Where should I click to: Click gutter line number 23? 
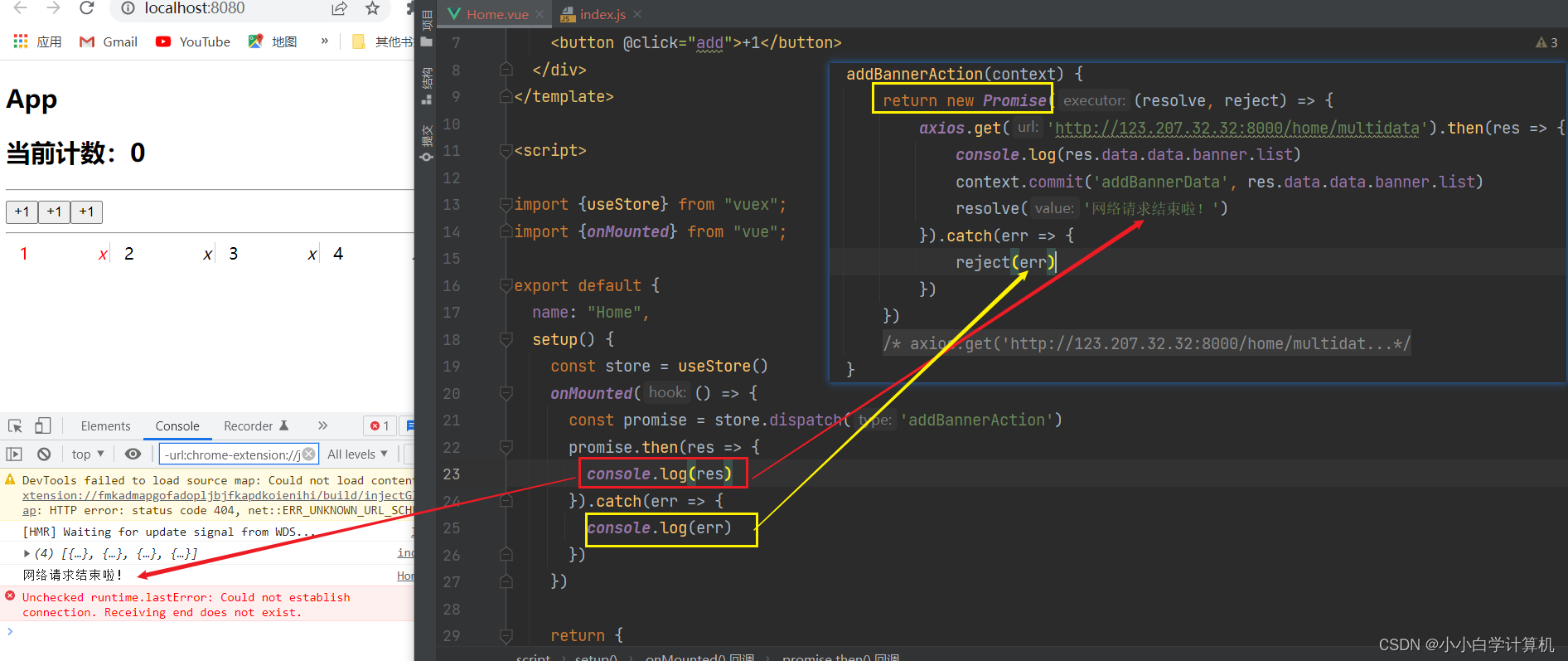coord(451,474)
